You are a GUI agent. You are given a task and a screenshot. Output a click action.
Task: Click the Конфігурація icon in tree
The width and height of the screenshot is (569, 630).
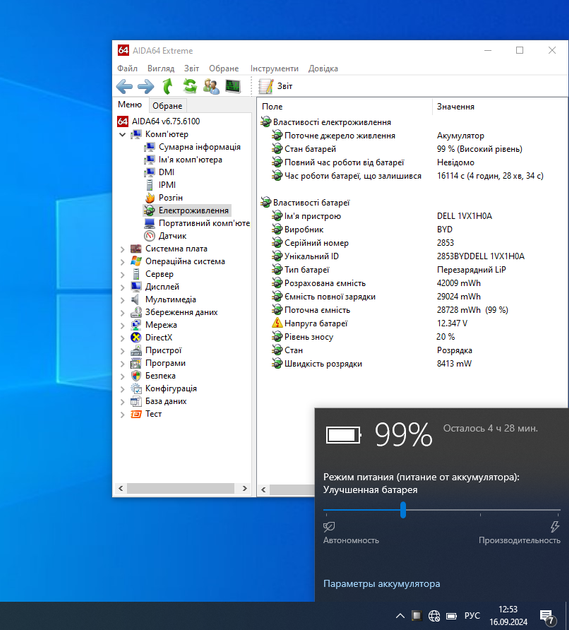(136, 389)
